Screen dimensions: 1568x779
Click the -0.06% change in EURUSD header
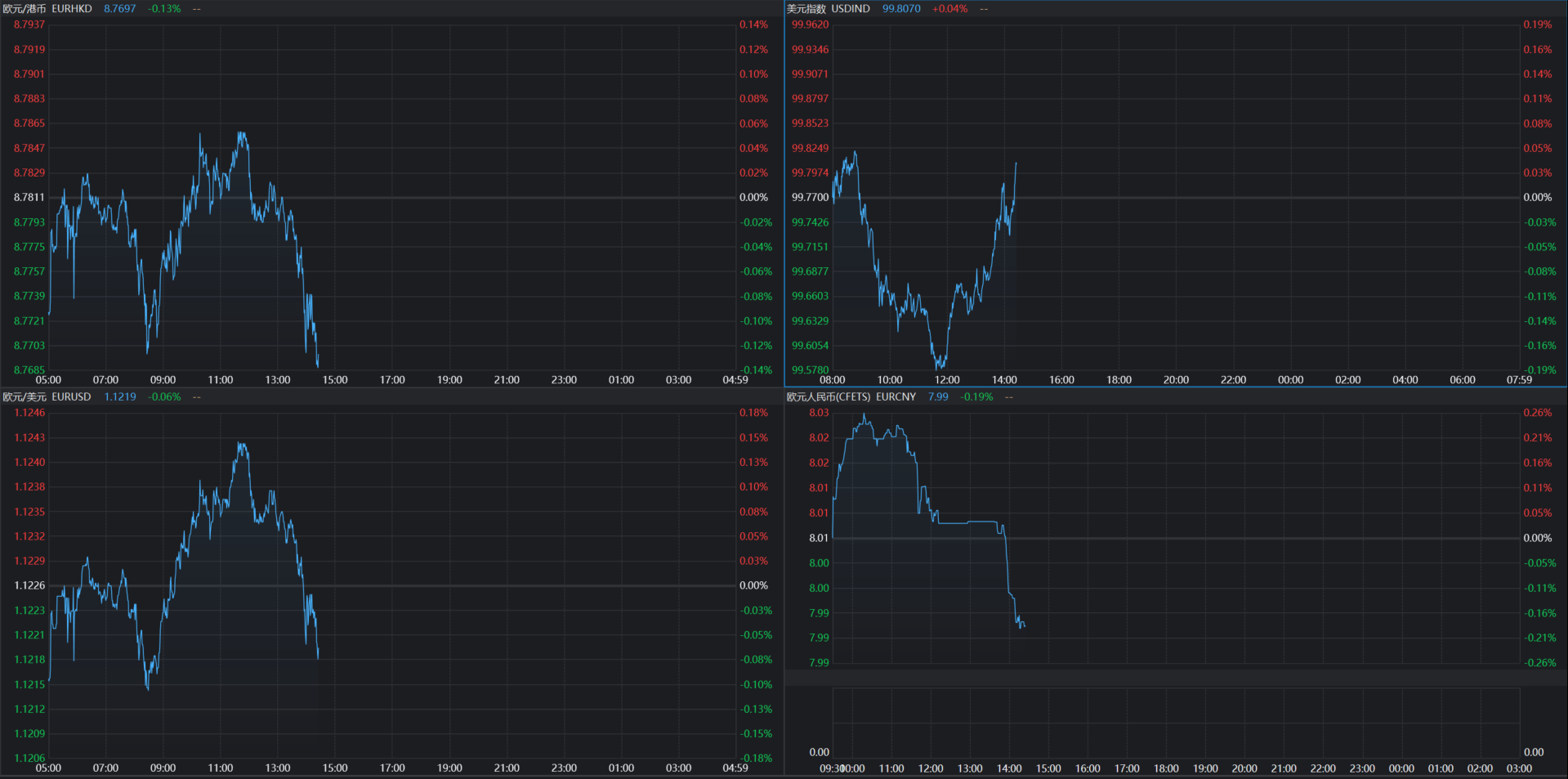(x=165, y=396)
